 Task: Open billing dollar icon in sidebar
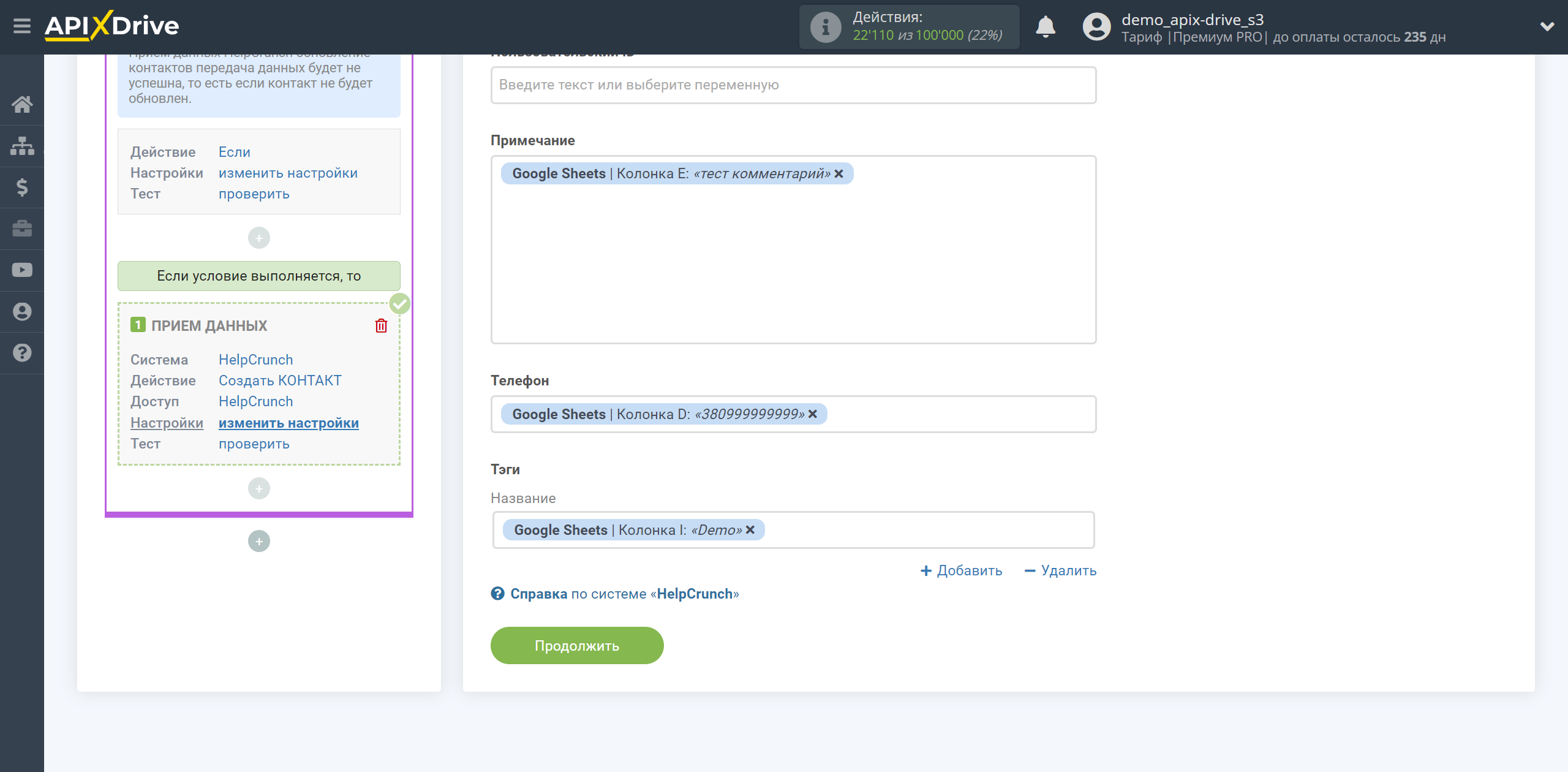pos(22,187)
